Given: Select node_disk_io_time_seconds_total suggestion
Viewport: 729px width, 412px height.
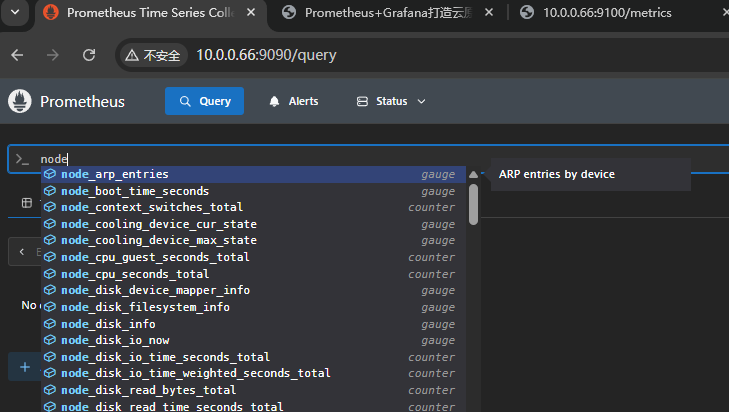Looking at the screenshot, I should pos(253,357).
